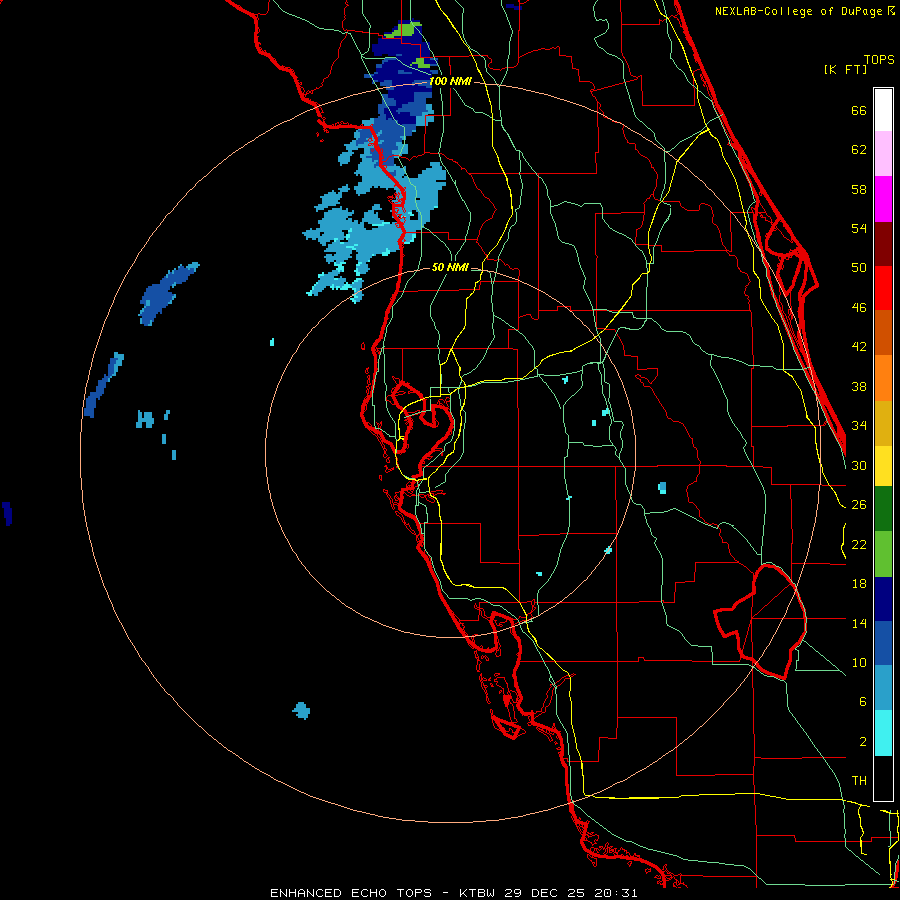The width and height of the screenshot is (900, 900).
Task: Click the '50' legend value
Action: 859,268
